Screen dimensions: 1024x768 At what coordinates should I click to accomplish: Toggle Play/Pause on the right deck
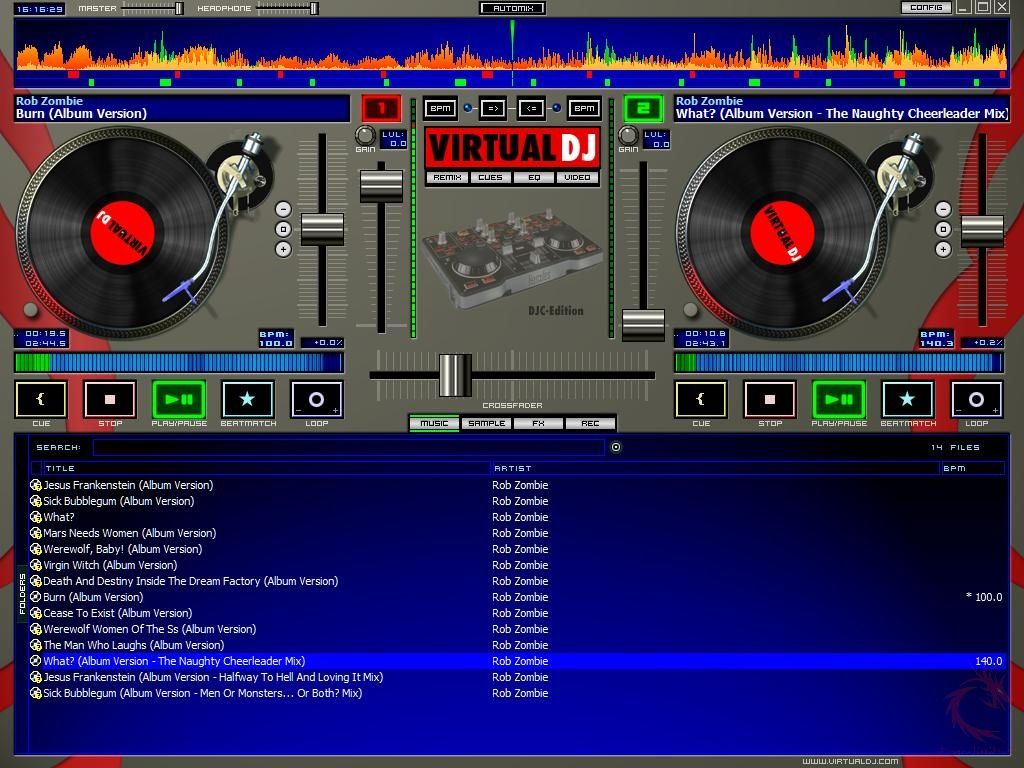click(839, 399)
